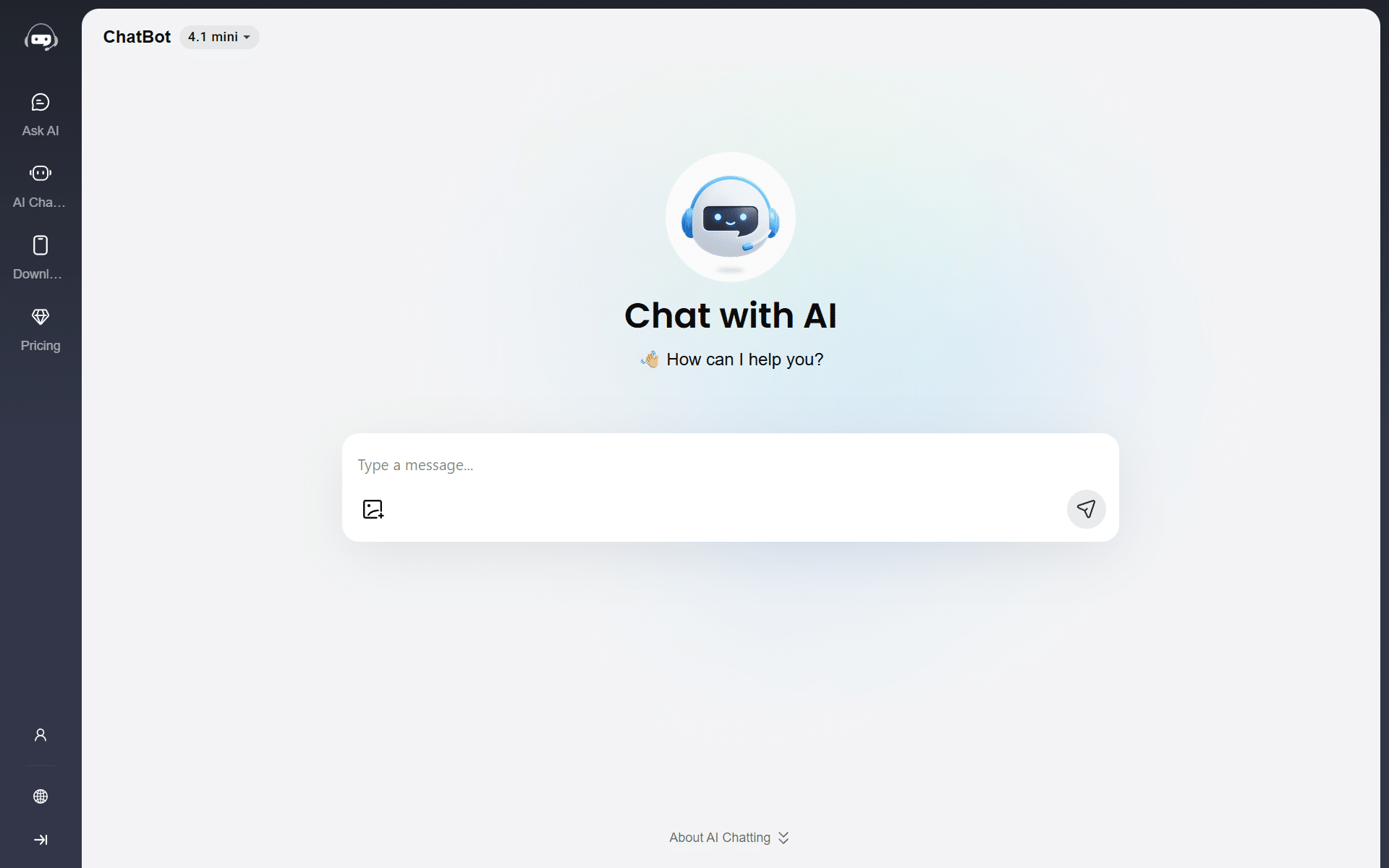Click the ChatBot headset logo icon
This screenshot has width=1389, height=868.
point(41,38)
